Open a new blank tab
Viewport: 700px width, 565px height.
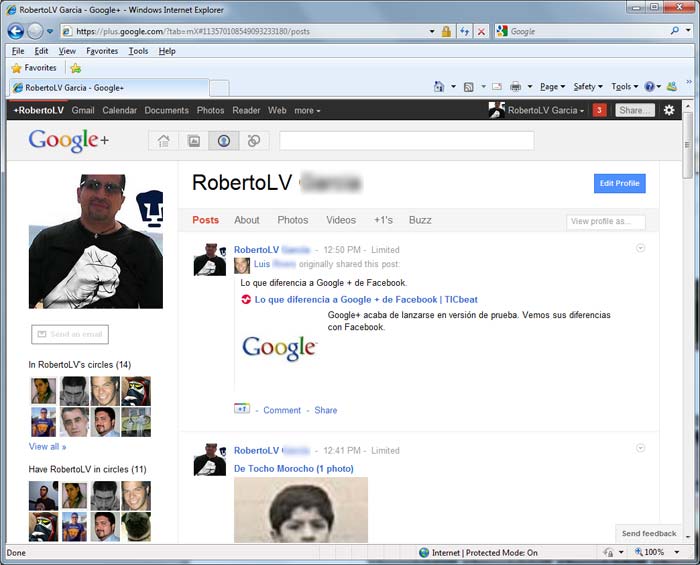point(219,88)
